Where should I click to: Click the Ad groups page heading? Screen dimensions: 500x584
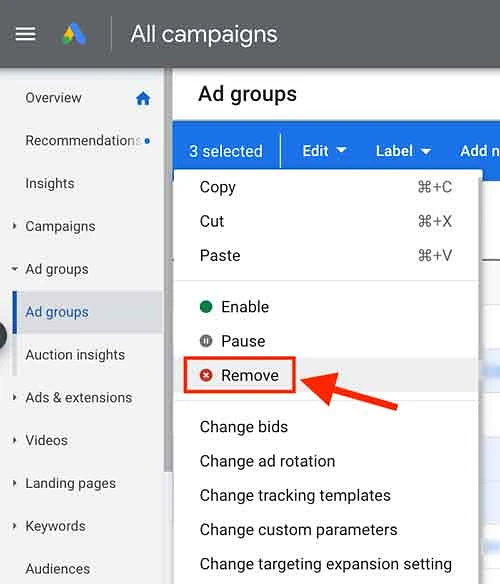(247, 94)
